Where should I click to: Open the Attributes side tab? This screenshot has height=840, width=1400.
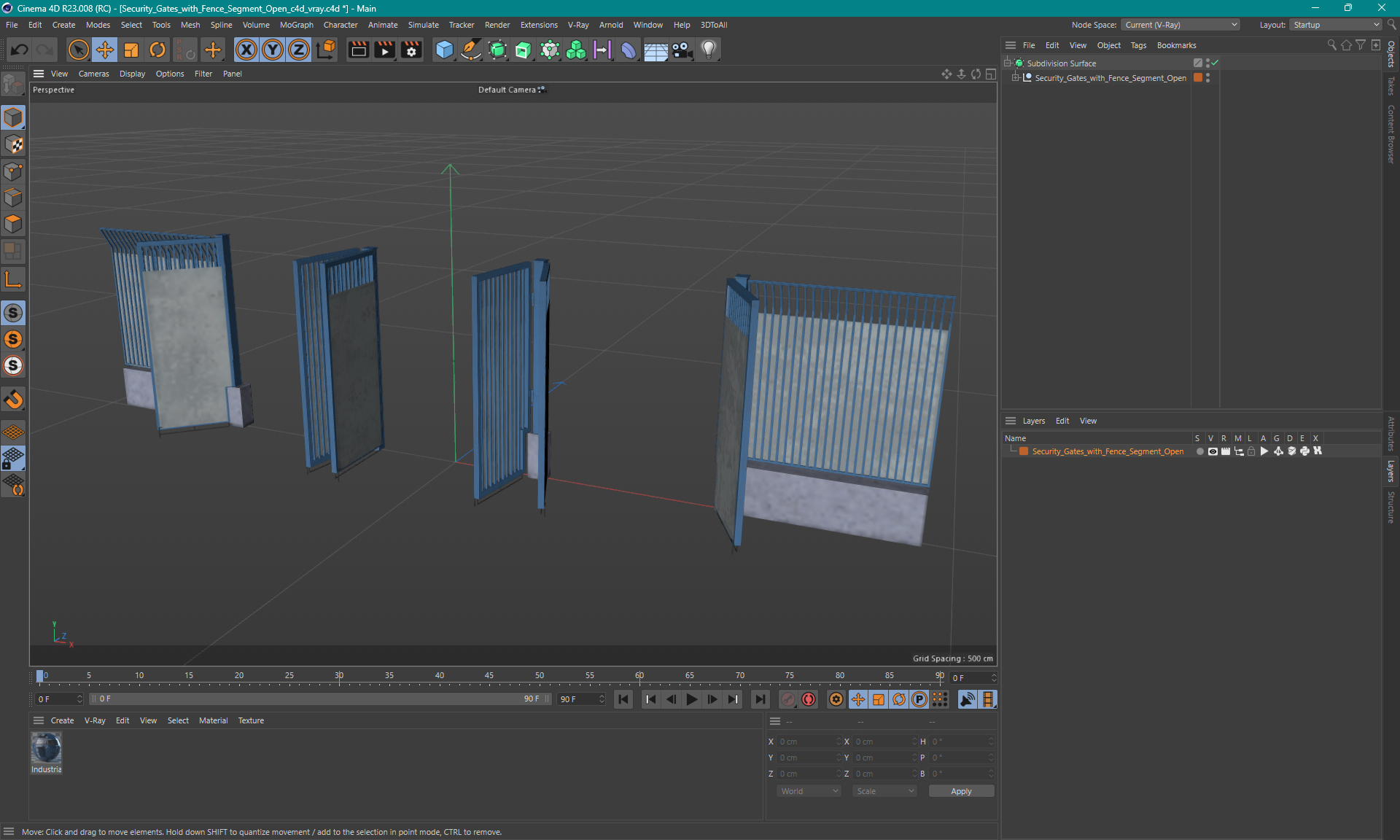point(1391,433)
